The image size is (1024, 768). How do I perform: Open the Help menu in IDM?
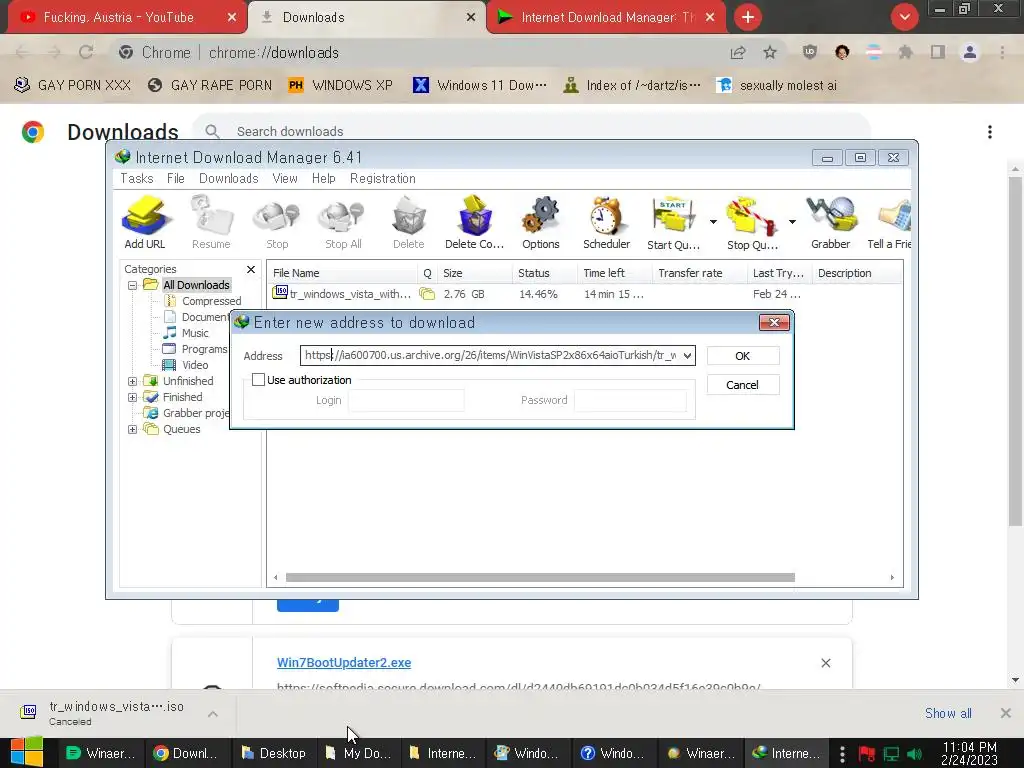(323, 178)
